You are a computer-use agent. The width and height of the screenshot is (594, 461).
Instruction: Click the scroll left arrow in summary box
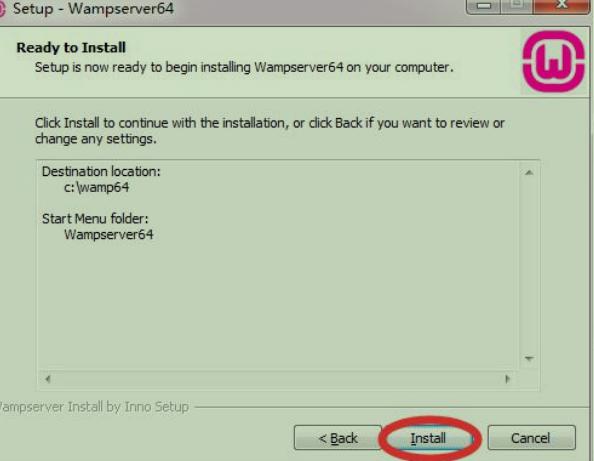point(48,379)
